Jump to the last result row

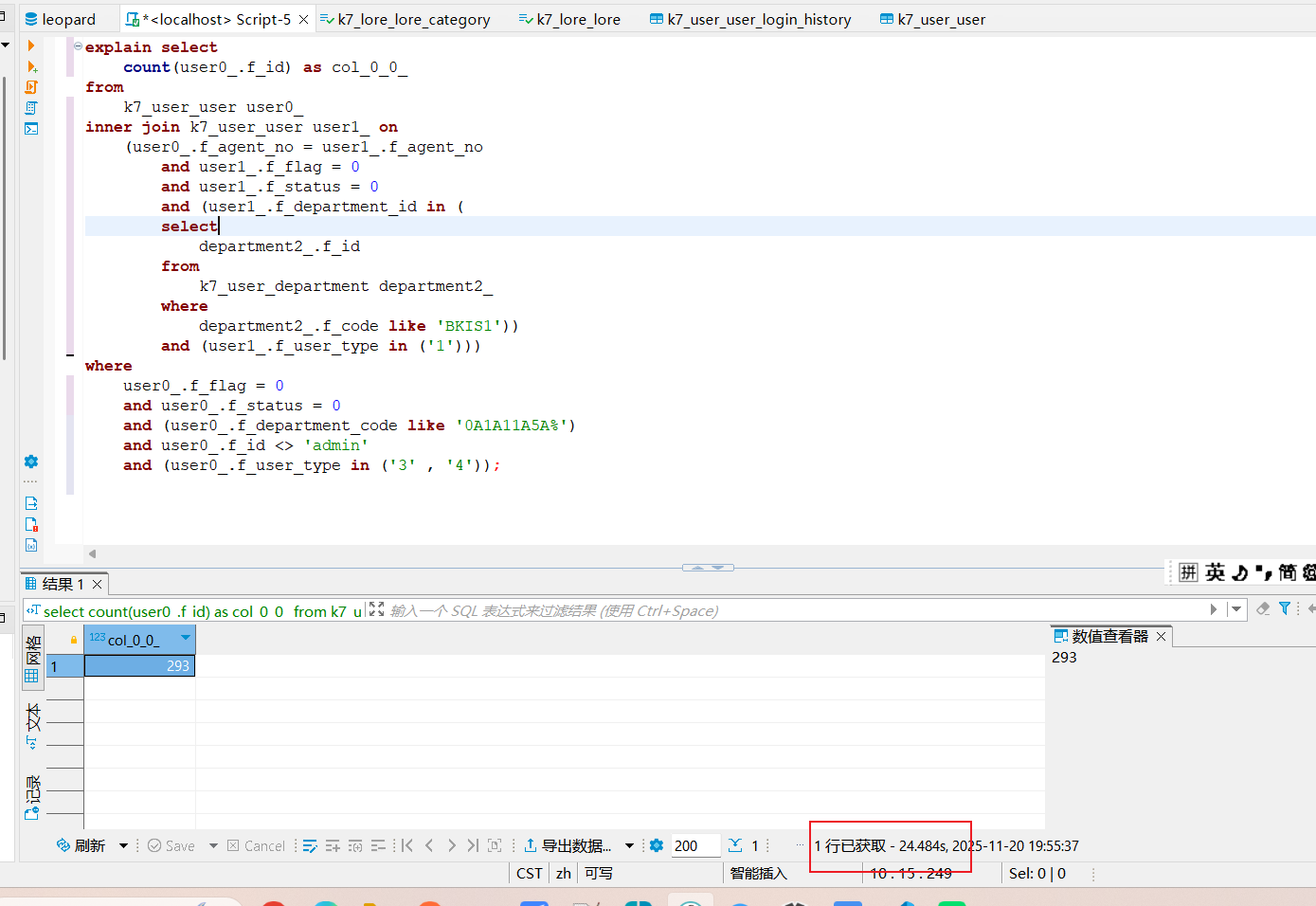(x=473, y=845)
